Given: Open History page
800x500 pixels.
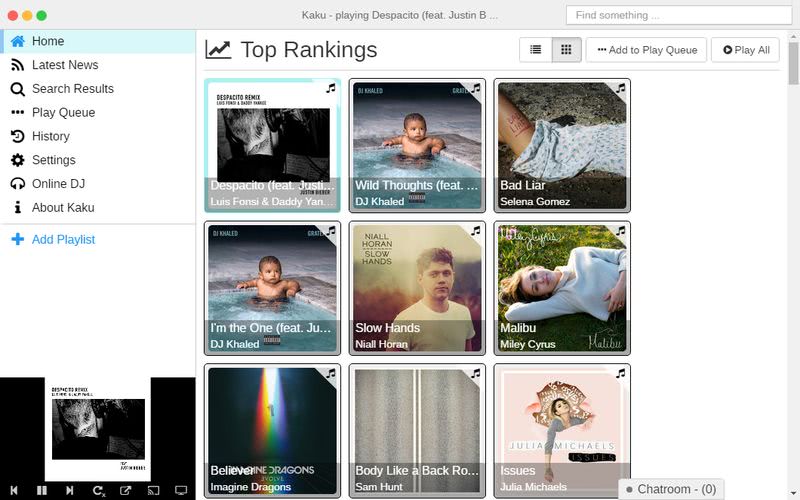Looking at the screenshot, I should point(98,136).
